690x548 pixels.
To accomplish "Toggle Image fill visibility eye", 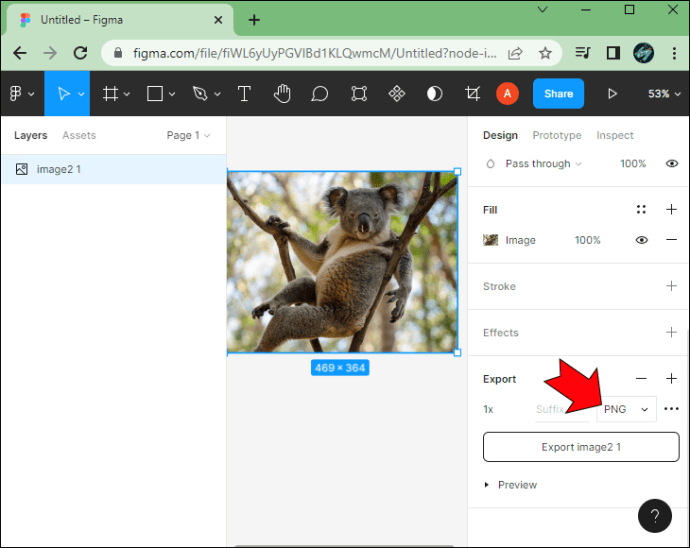I will pos(642,240).
